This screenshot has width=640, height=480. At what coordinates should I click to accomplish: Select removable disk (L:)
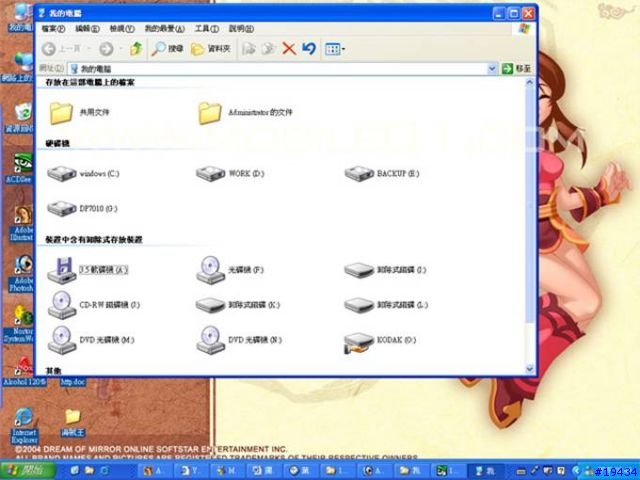coord(386,305)
